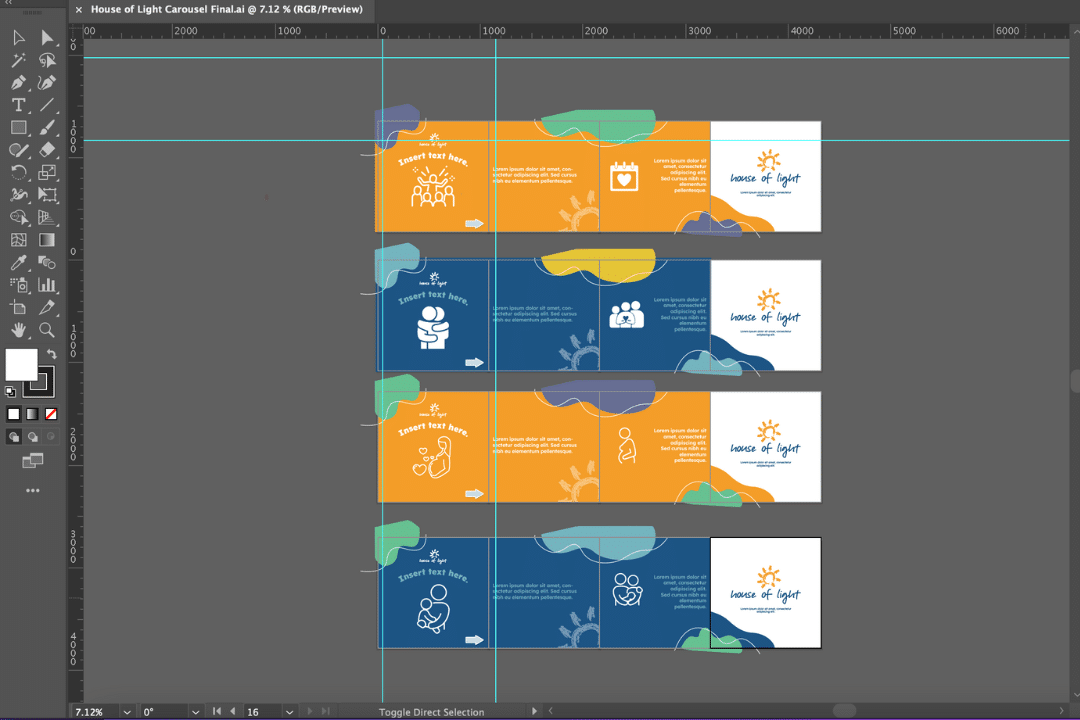Pick the Eraser tool
Image resolution: width=1080 pixels, height=720 pixels.
(47, 150)
